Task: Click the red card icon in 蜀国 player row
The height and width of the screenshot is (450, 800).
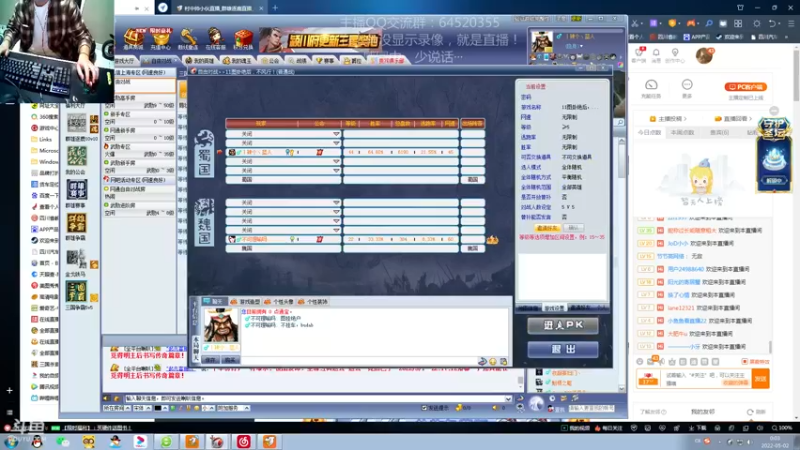Action: (319, 152)
